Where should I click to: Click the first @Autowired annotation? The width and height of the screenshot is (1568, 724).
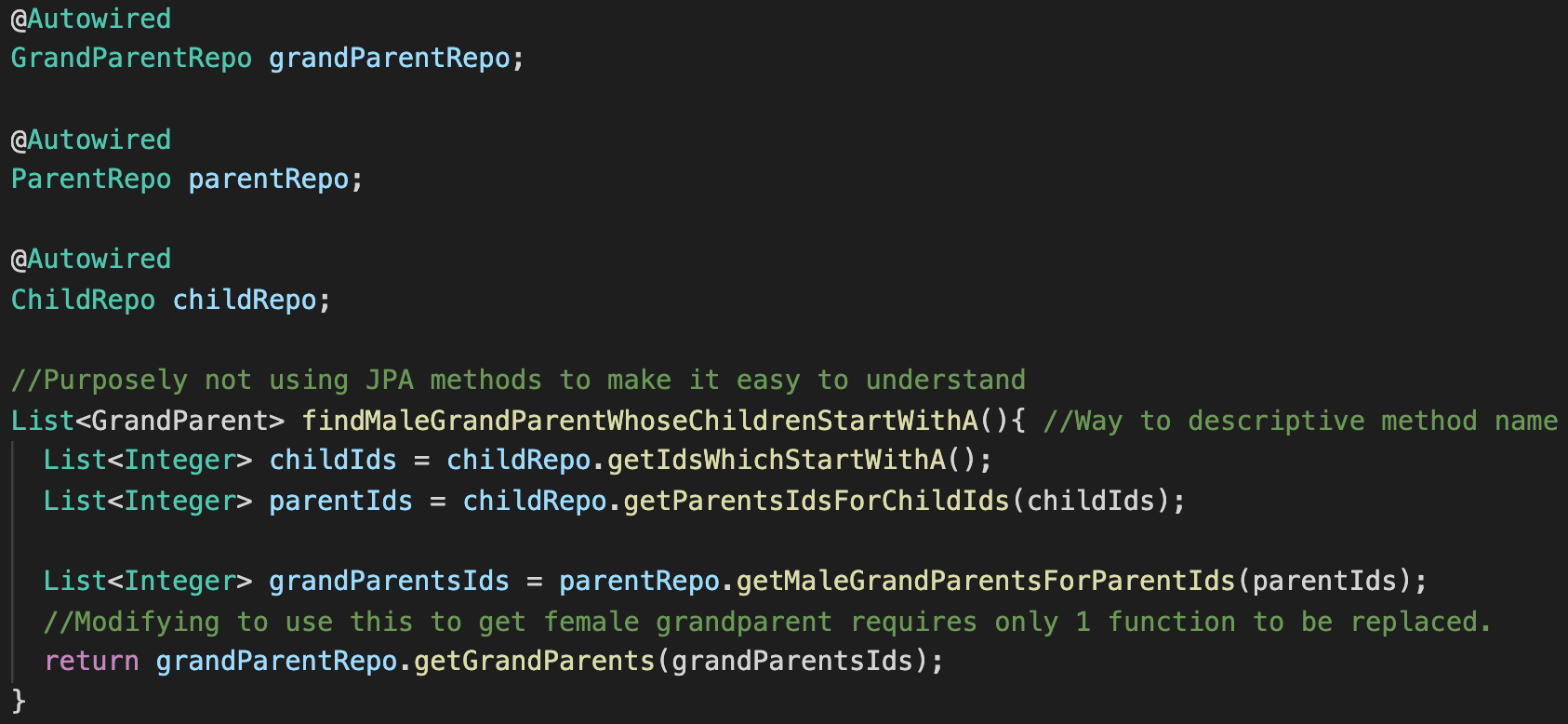tap(91, 19)
